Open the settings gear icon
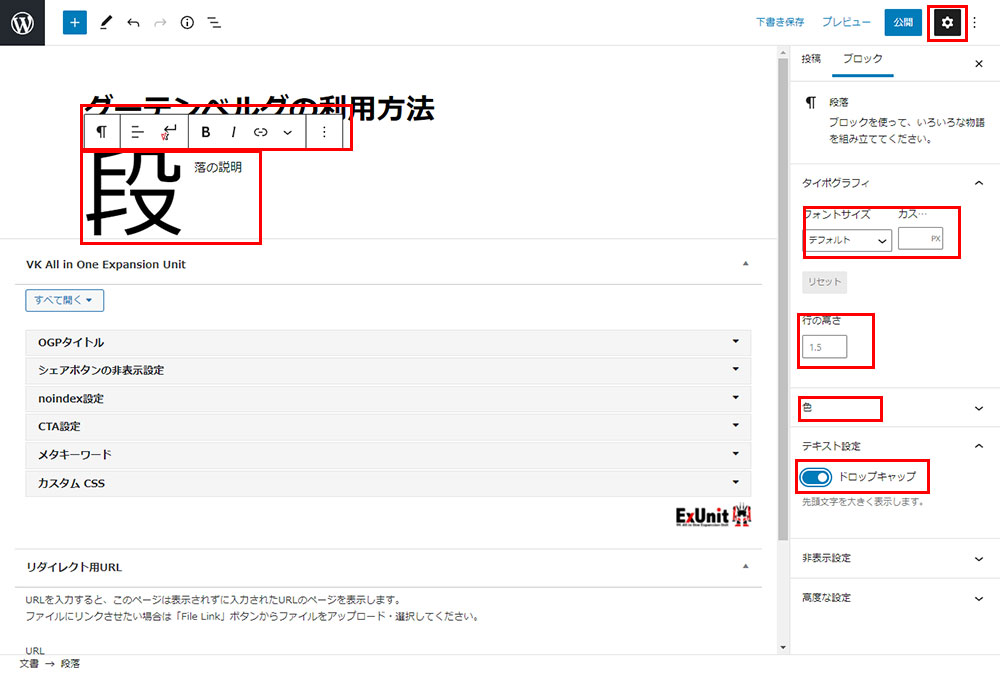Screen dimensions: 1000x673 click(947, 22)
